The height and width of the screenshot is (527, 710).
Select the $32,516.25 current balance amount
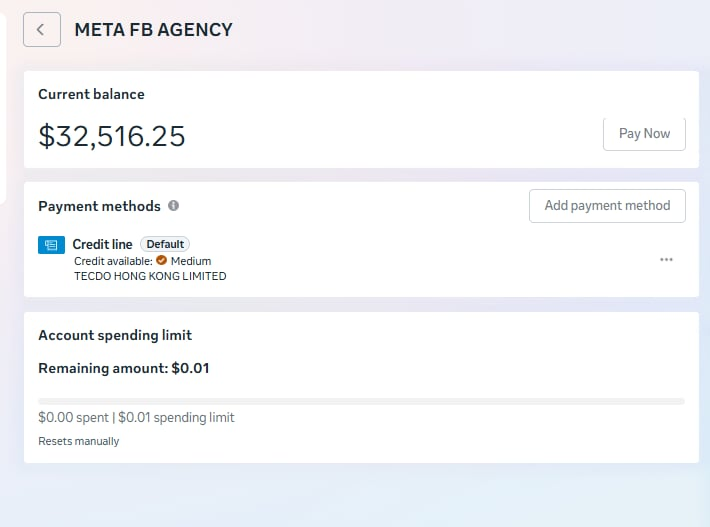112,136
